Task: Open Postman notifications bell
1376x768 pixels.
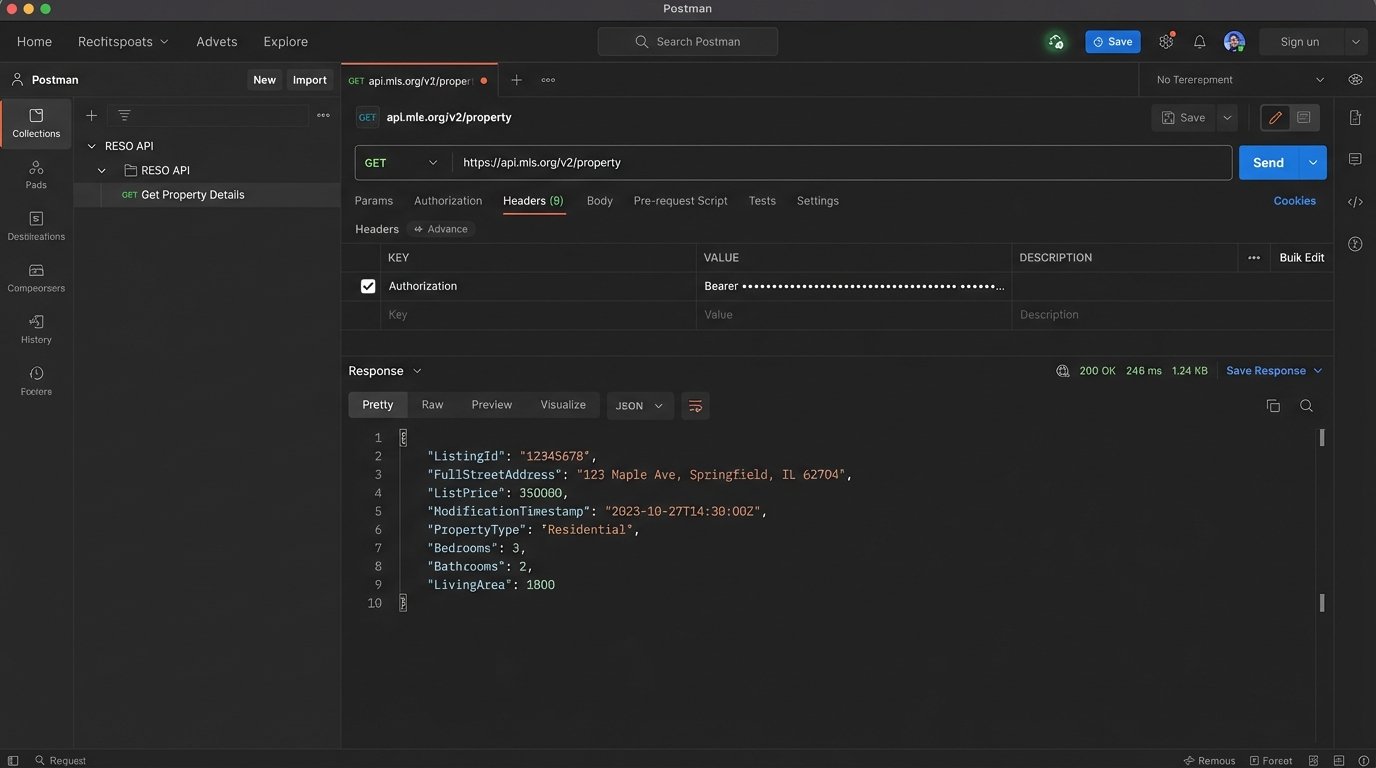Action: point(1199,41)
